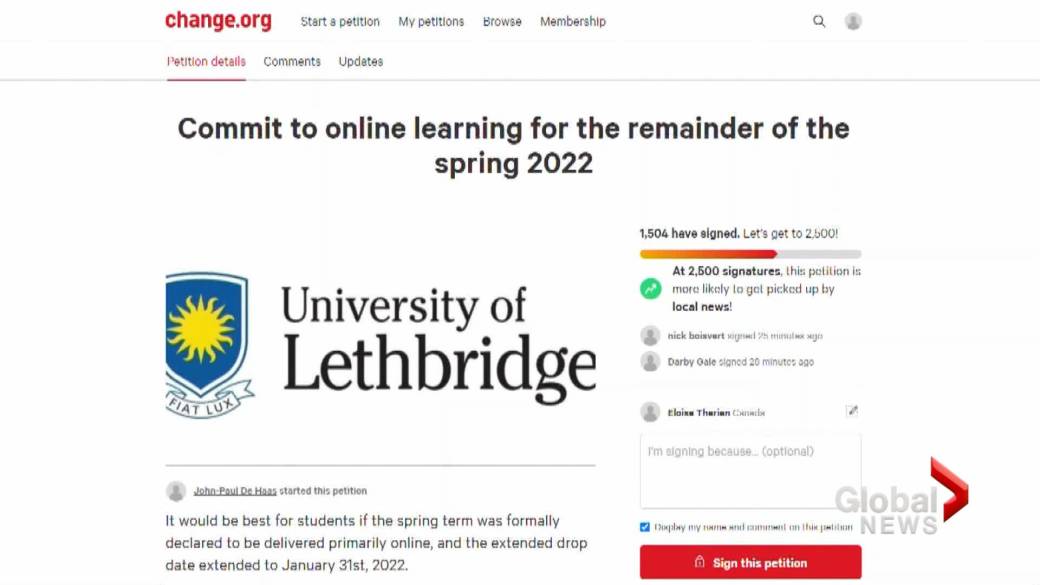
Task: Open the Start a petition menu
Action: [x=340, y=21]
